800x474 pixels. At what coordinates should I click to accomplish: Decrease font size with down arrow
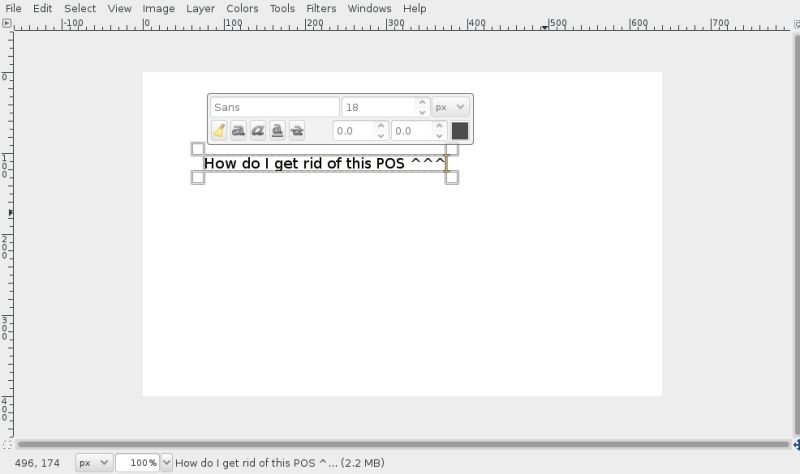422,112
